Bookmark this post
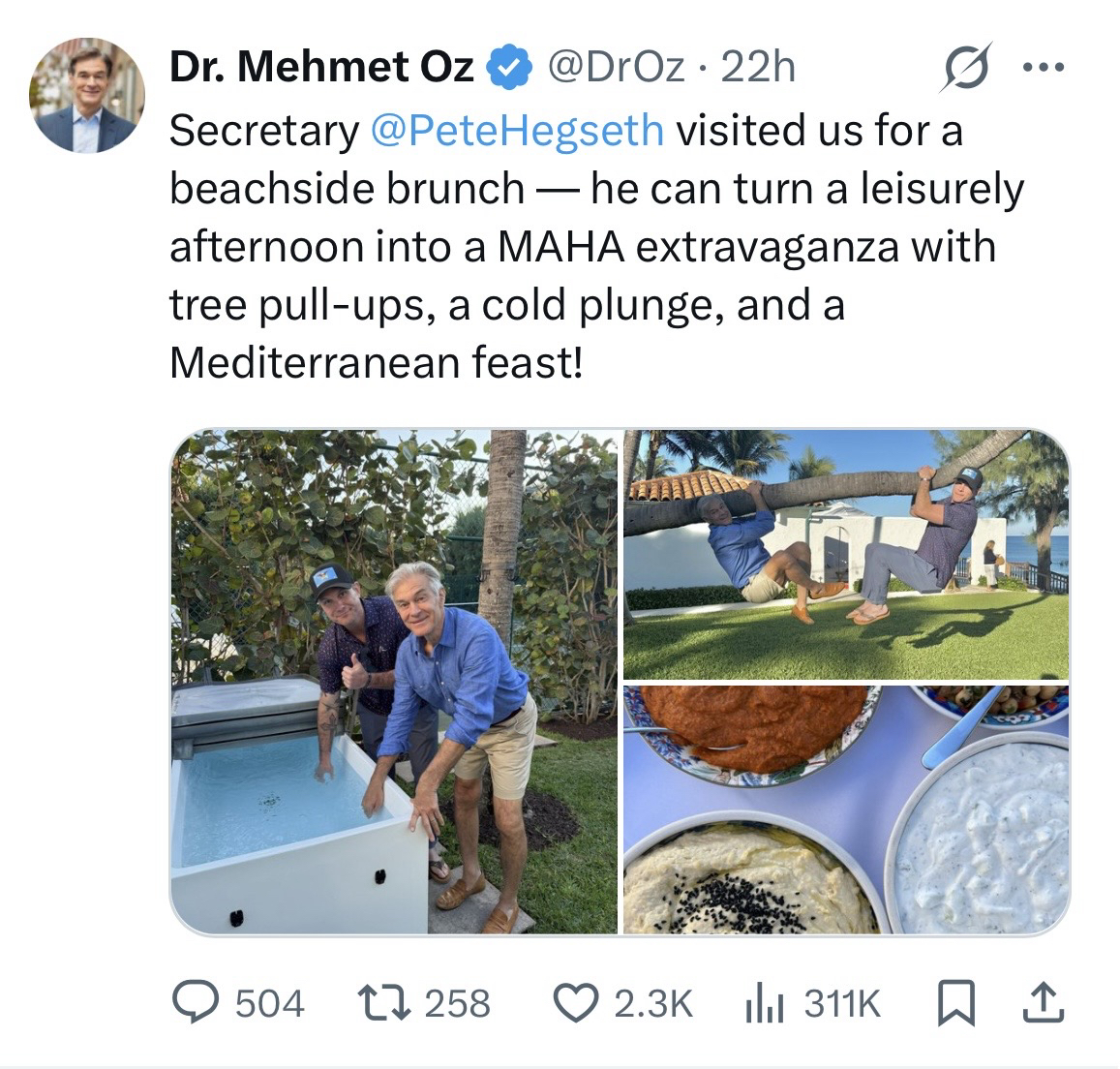Image resolution: width=1120 pixels, height=1069 pixels. (954, 1003)
